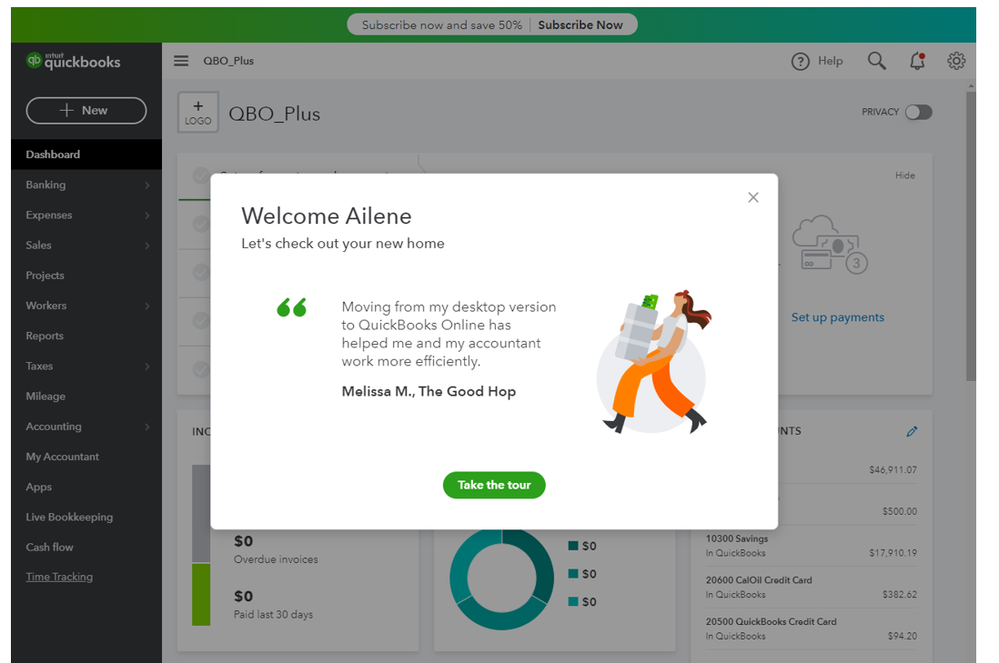The width and height of the screenshot is (999, 663).
Task: Click the green bar in the invoices chart
Action: (x=201, y=594)
